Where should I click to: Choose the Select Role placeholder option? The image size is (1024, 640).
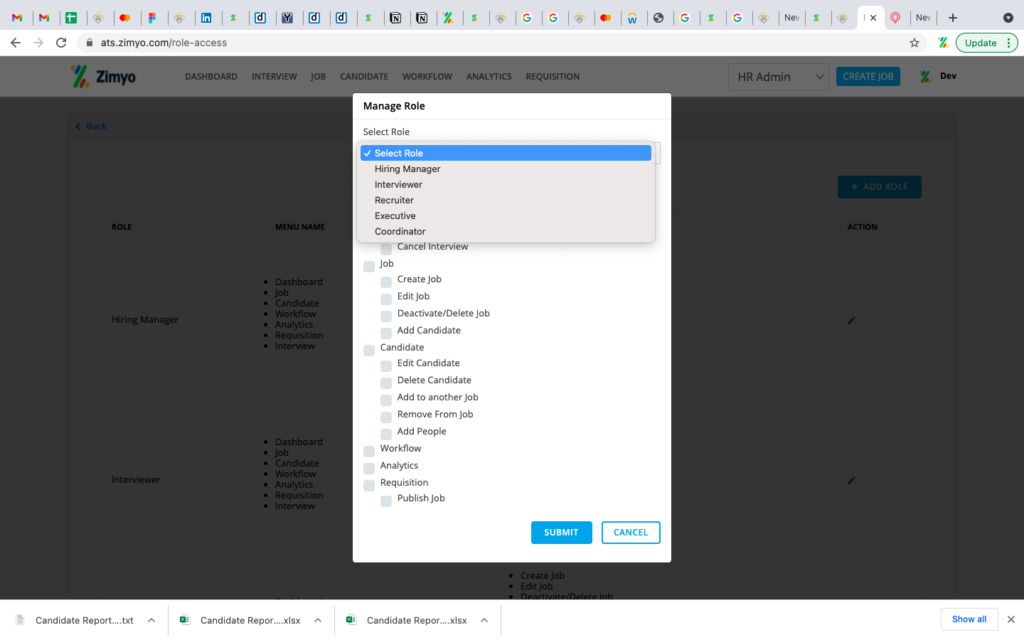pos(506,153)
